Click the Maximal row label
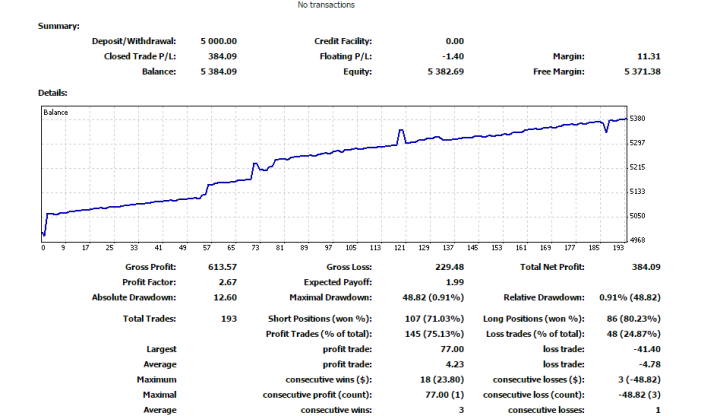 (x=159, y=395)
